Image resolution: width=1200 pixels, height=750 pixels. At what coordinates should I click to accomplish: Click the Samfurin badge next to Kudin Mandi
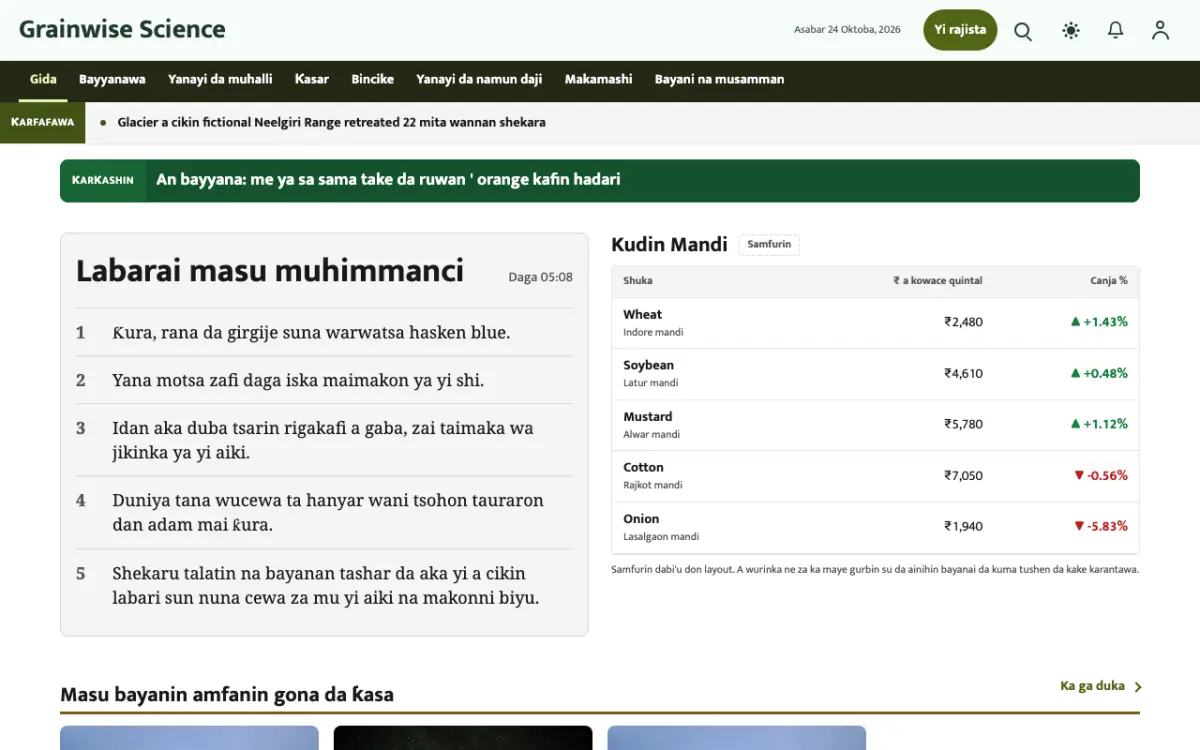pyautogui.click(x=769, y=245)
